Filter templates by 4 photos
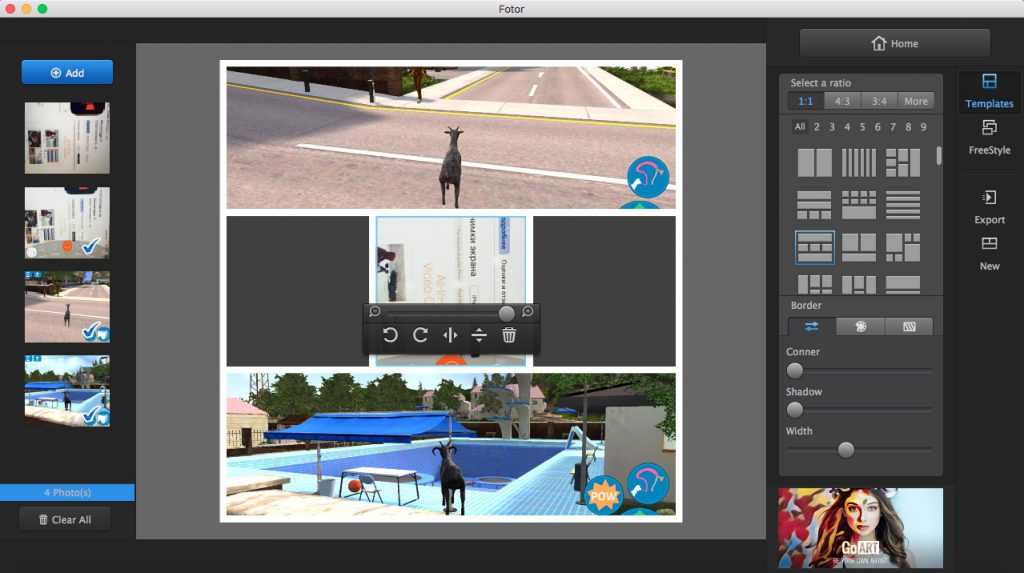 (847, 127)
